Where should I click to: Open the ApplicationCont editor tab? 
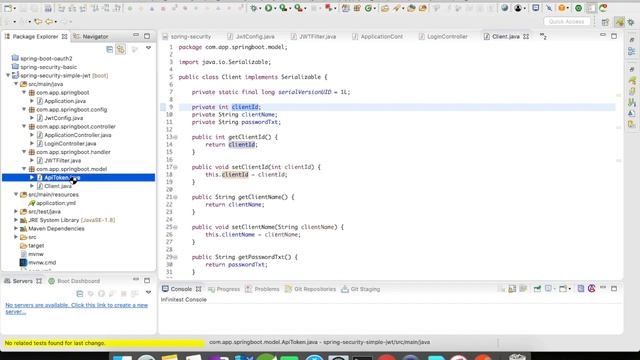pos(378,36)
